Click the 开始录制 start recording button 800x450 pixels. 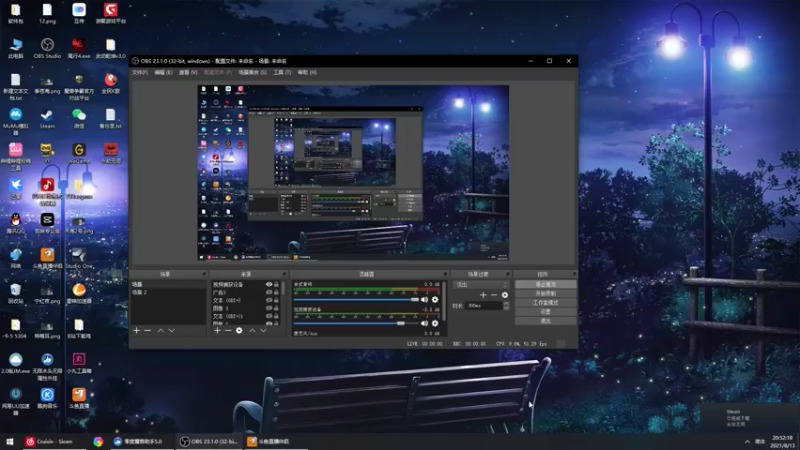point(545,293)
